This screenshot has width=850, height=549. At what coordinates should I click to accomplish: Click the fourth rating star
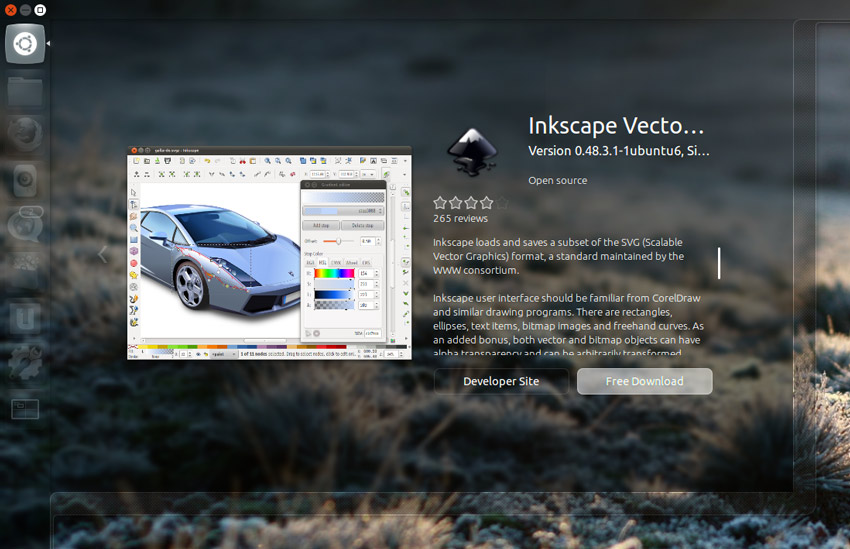point(486,203)
